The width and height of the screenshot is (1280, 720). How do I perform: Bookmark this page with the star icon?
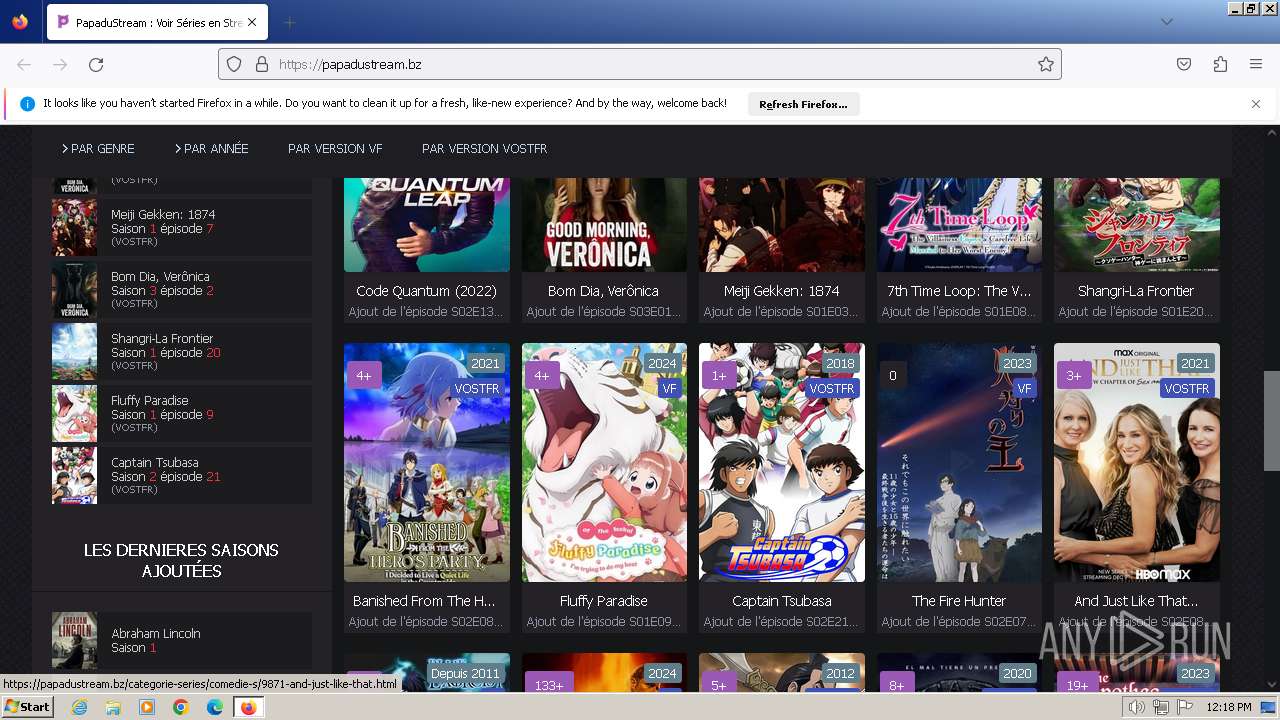(1046, 64)
